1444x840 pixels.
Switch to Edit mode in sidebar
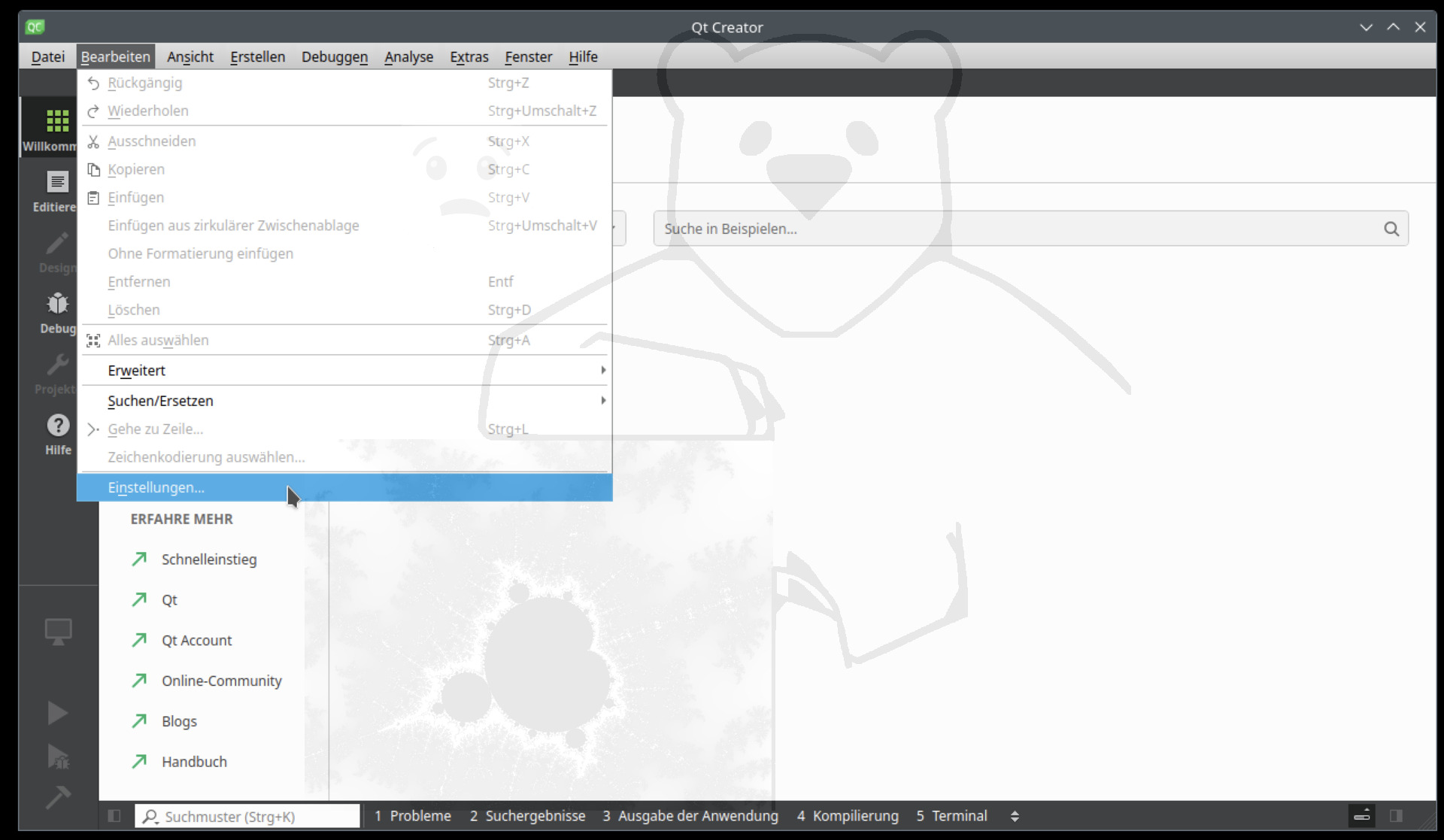point(57,182)
